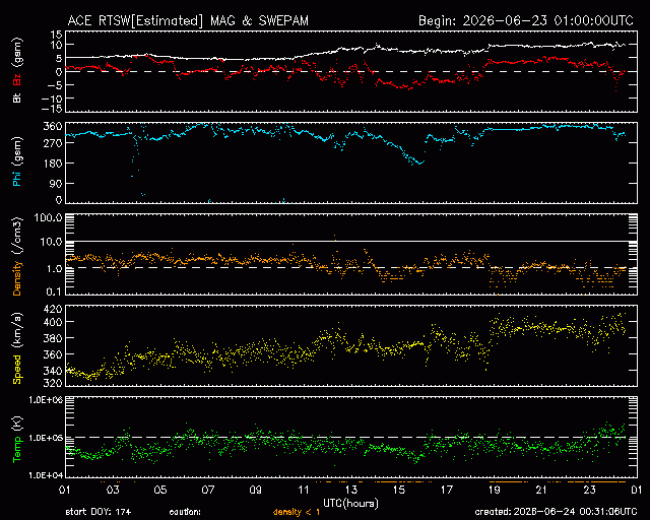650x520 pixels.
Task: Click the "created: 2026-06-24 00:31:06UTC" timestamp
Action: pos(556,512)
